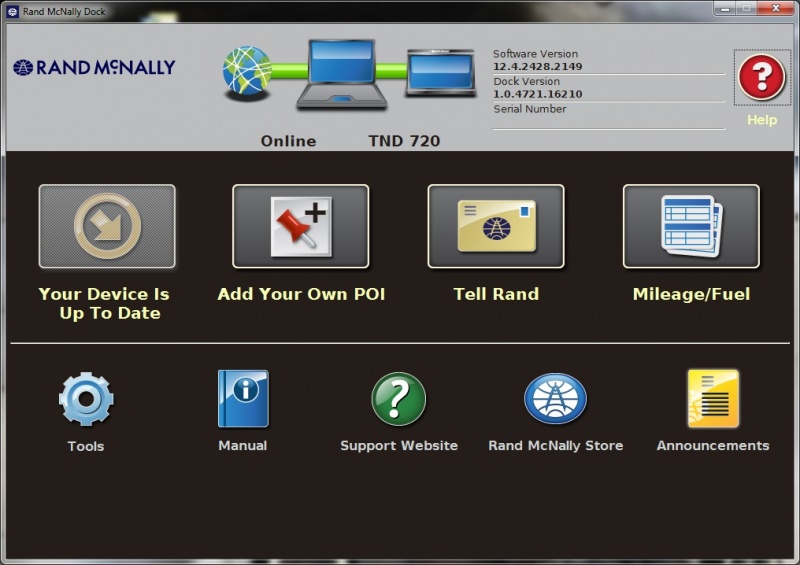800x565 pixels.
Task: Click the red question mark Help icon
Action: (x=762, y=78)
